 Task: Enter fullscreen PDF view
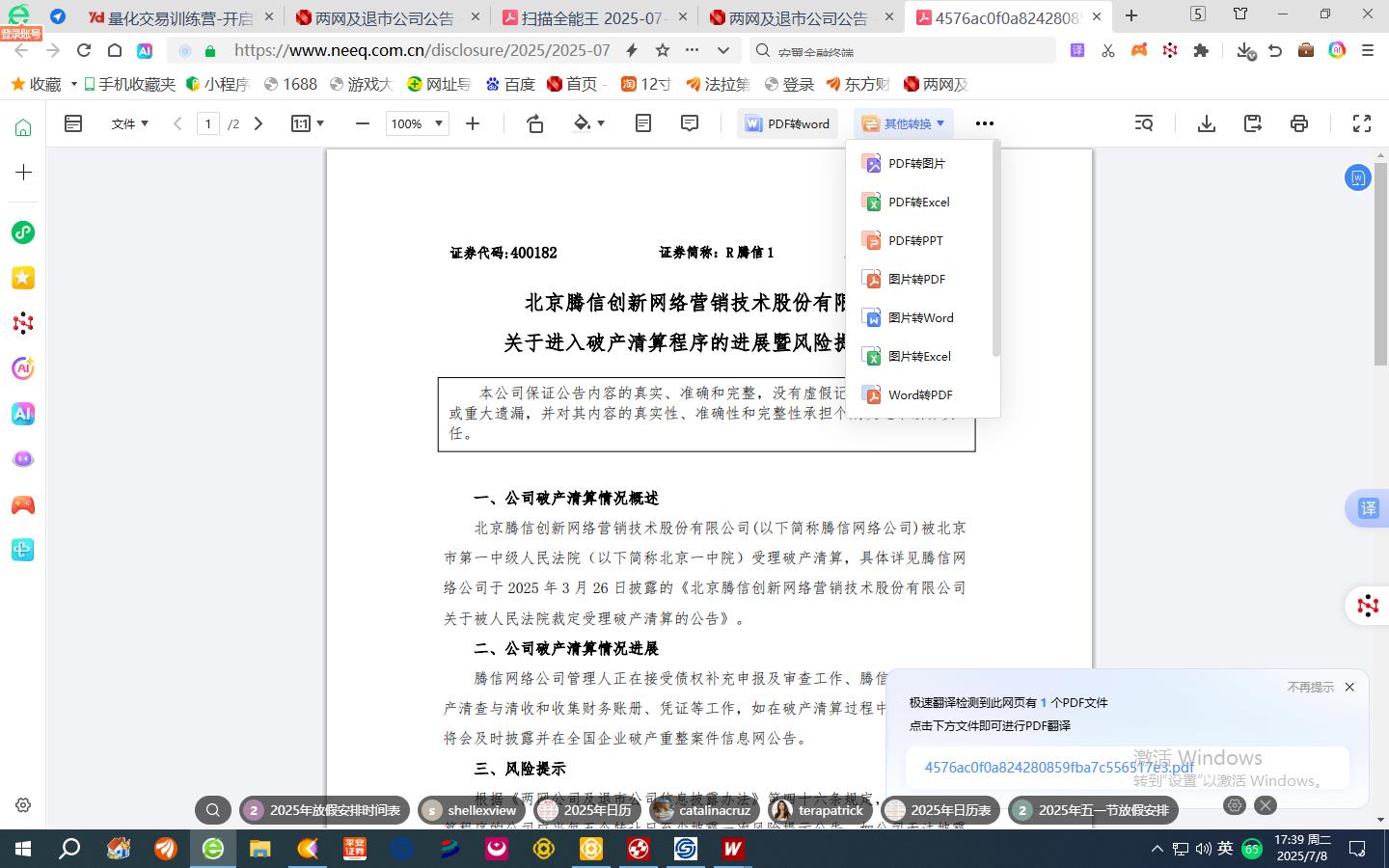(1362, 123)
